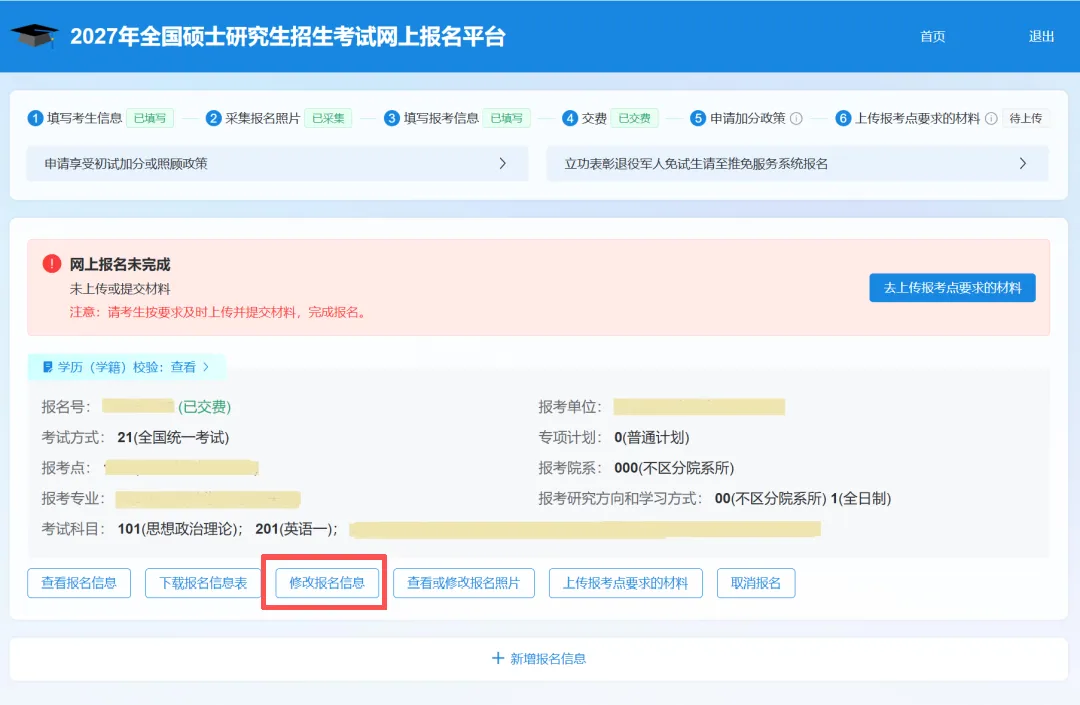Expand chevron on 申请享受初试加分或照顾政策 row
The width and height of the screenshot is (1080, 705).
coord(503,163)
